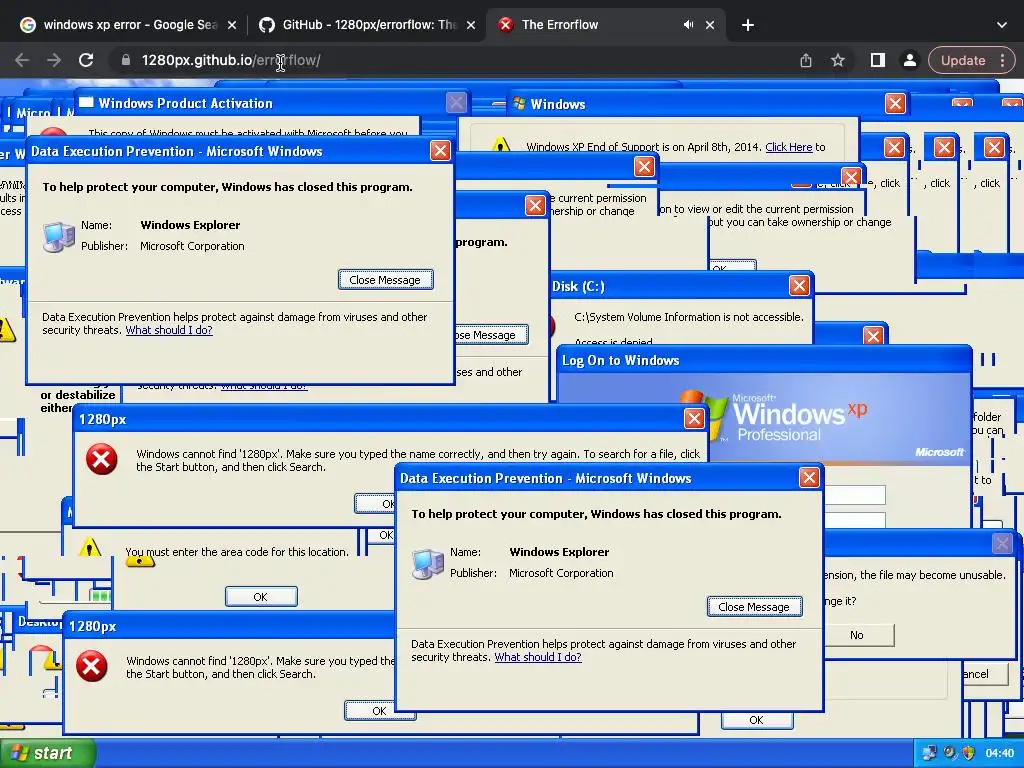This screenshot has height=768, width=1024.
Task: Go back using the browser back arrow
Action: pyautogui.click(x=22, y=60)
